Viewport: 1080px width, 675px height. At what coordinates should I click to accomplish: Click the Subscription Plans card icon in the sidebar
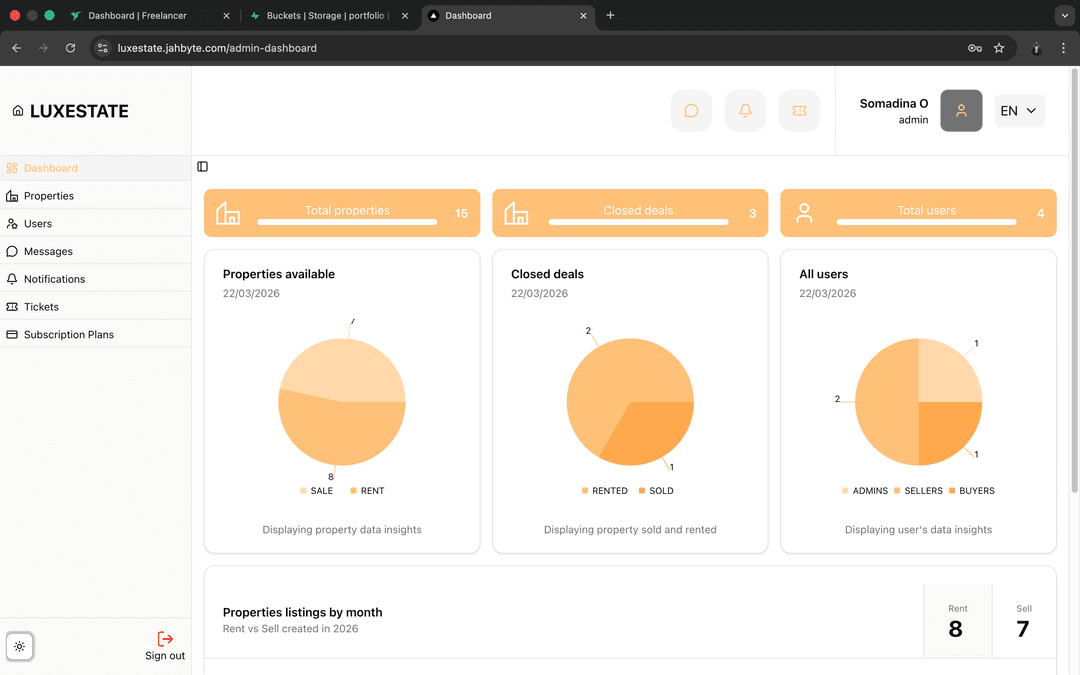[x=13, y=334]
